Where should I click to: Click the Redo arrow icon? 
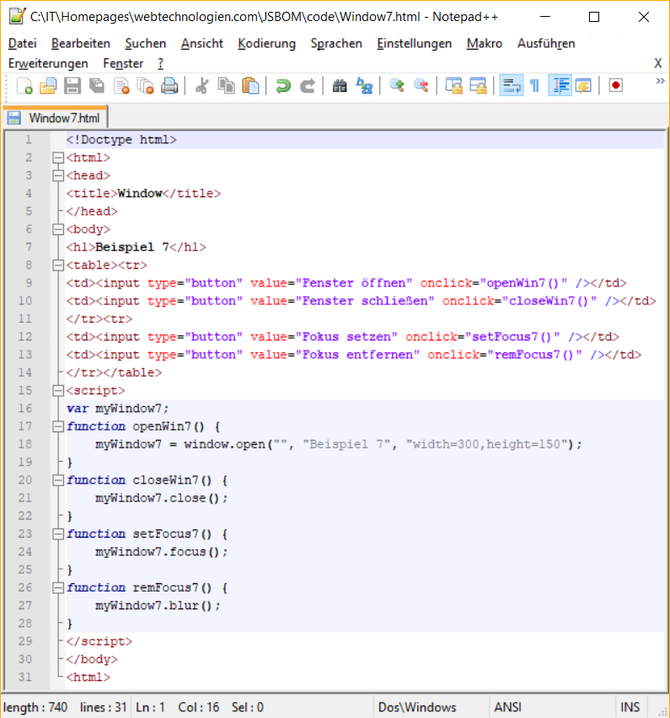coord(307,86)
